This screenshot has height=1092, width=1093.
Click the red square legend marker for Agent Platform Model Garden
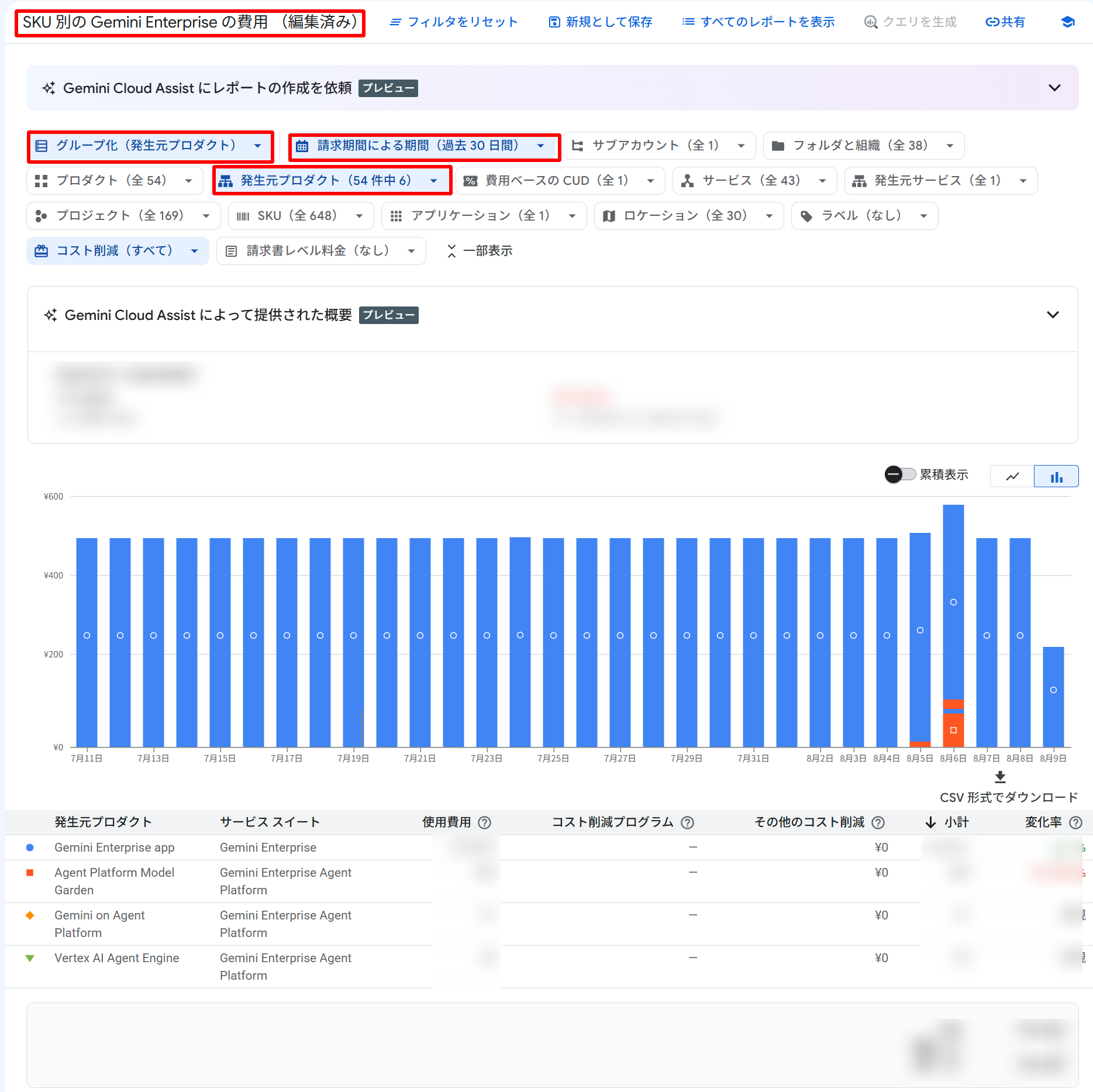(30, 873)
